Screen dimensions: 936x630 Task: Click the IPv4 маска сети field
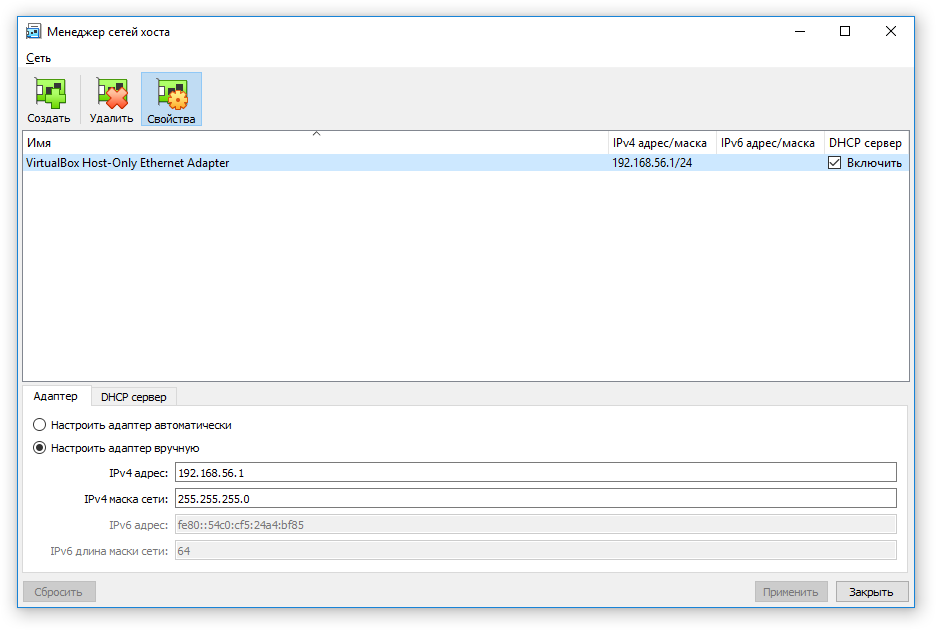click(535, 499)
